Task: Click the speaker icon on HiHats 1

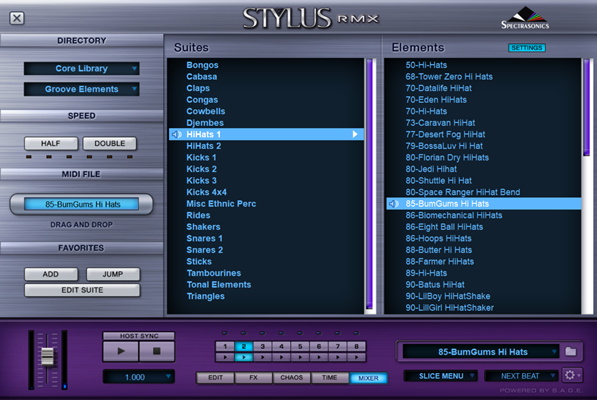Action: point(176,134)
